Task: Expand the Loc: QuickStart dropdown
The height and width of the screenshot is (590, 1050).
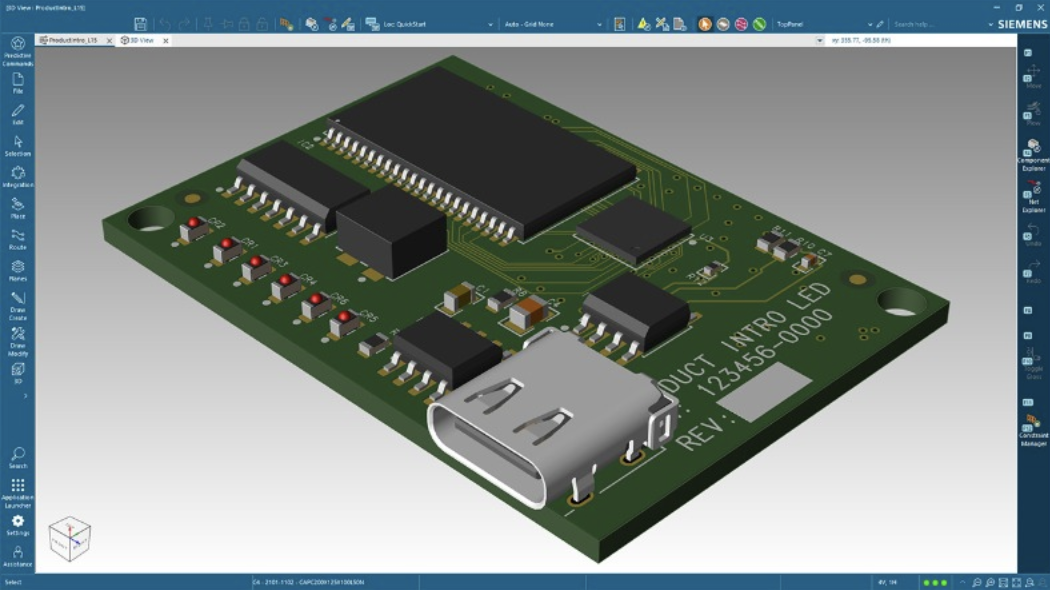Action: (x=490, y=24)
